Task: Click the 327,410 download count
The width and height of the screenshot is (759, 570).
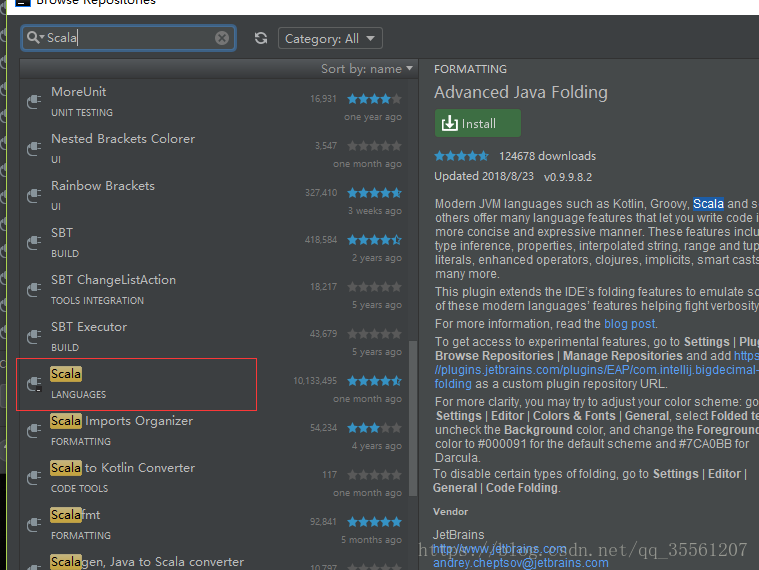Action: coord(320,193)
